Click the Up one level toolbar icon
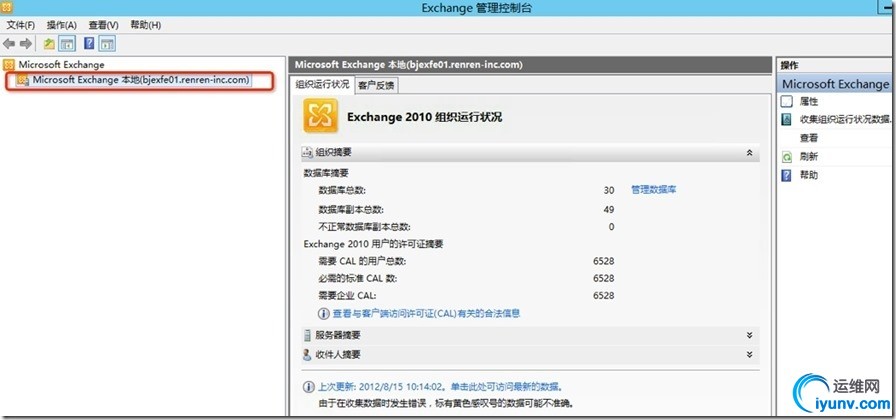The width and height of the screenshot is (896, 420). tap(49, 44)
